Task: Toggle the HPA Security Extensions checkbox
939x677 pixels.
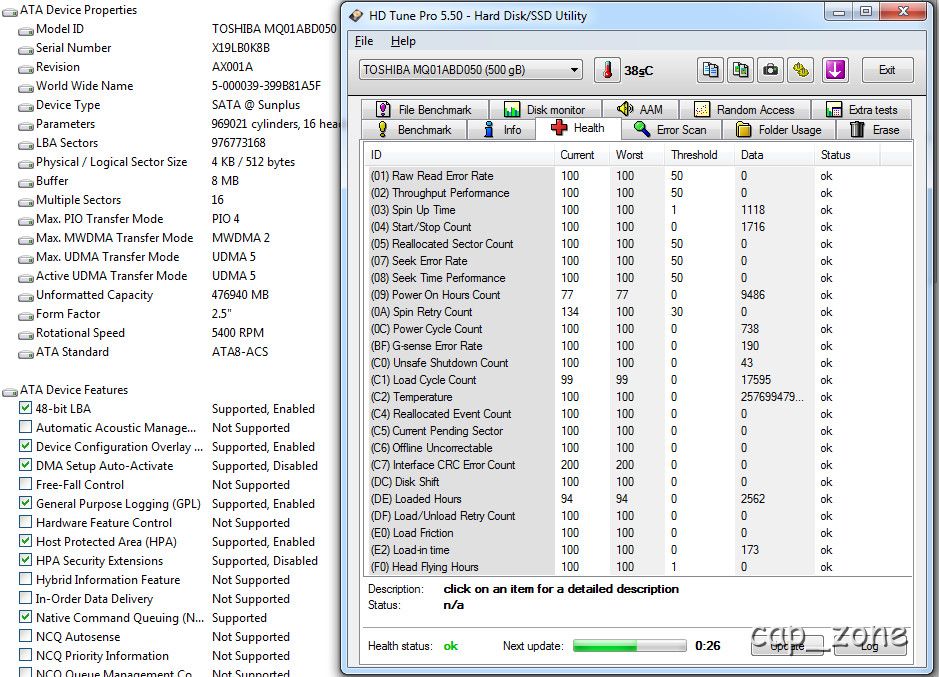Action: click(x=25, y=560)
